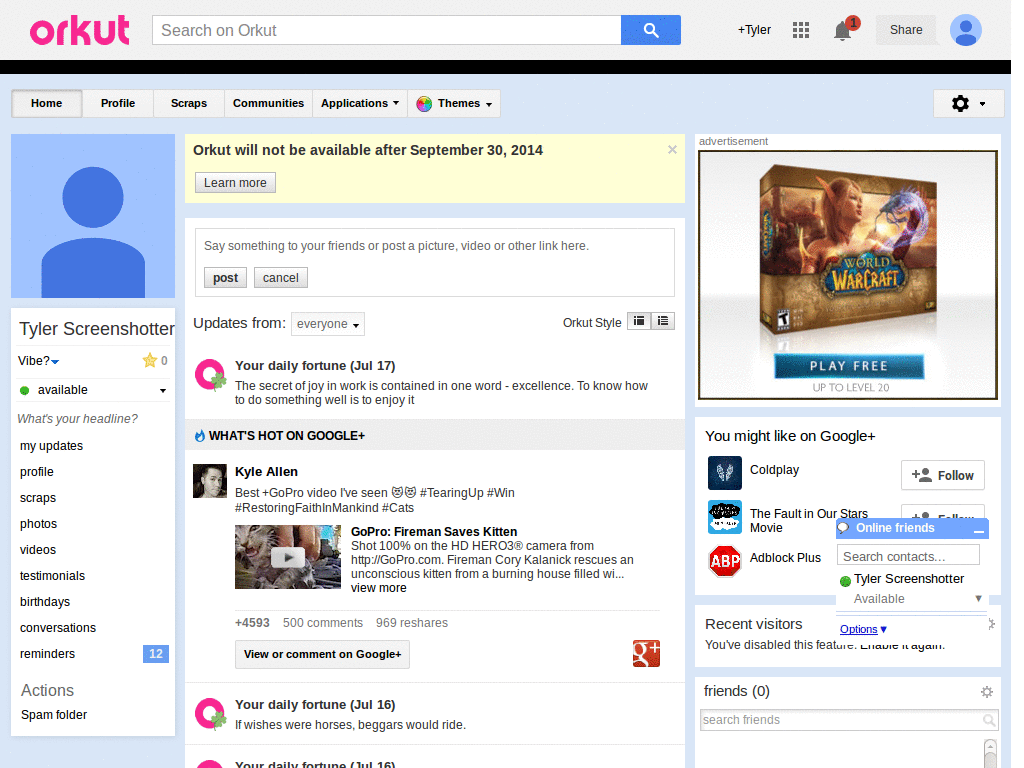Follow Coldplay on Google+
The width and height of the screenshot is (1024, 768).
942,475
